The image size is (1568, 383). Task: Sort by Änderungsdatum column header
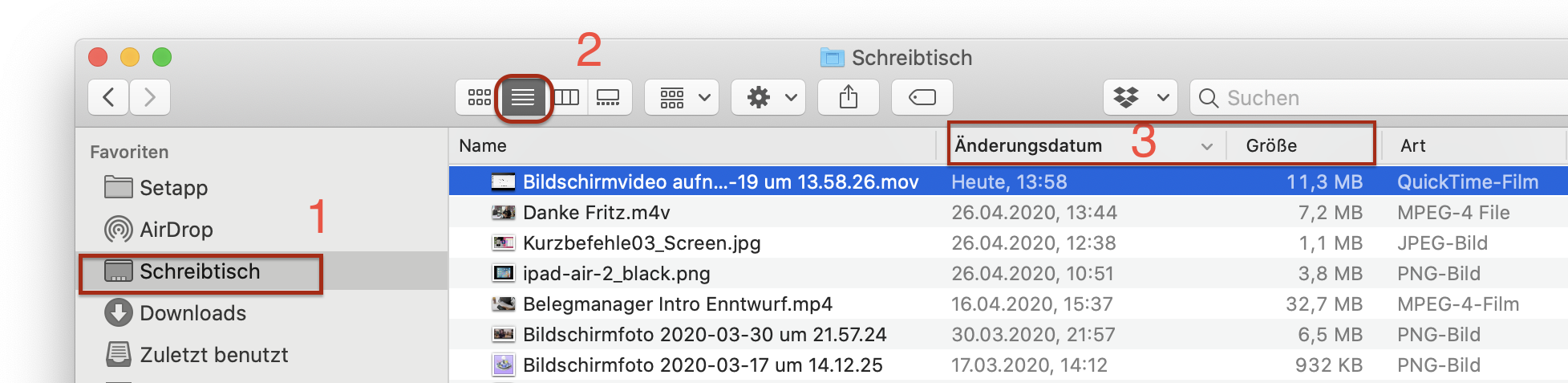coord(1028,145)
